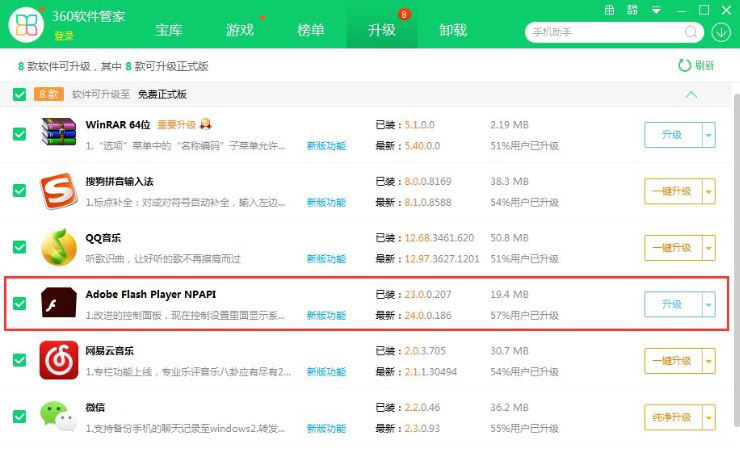The image size is (740, 451).
Task: Open dropdown arrow beside Adobe Flash 升级 button
Action: click(709, 304)
